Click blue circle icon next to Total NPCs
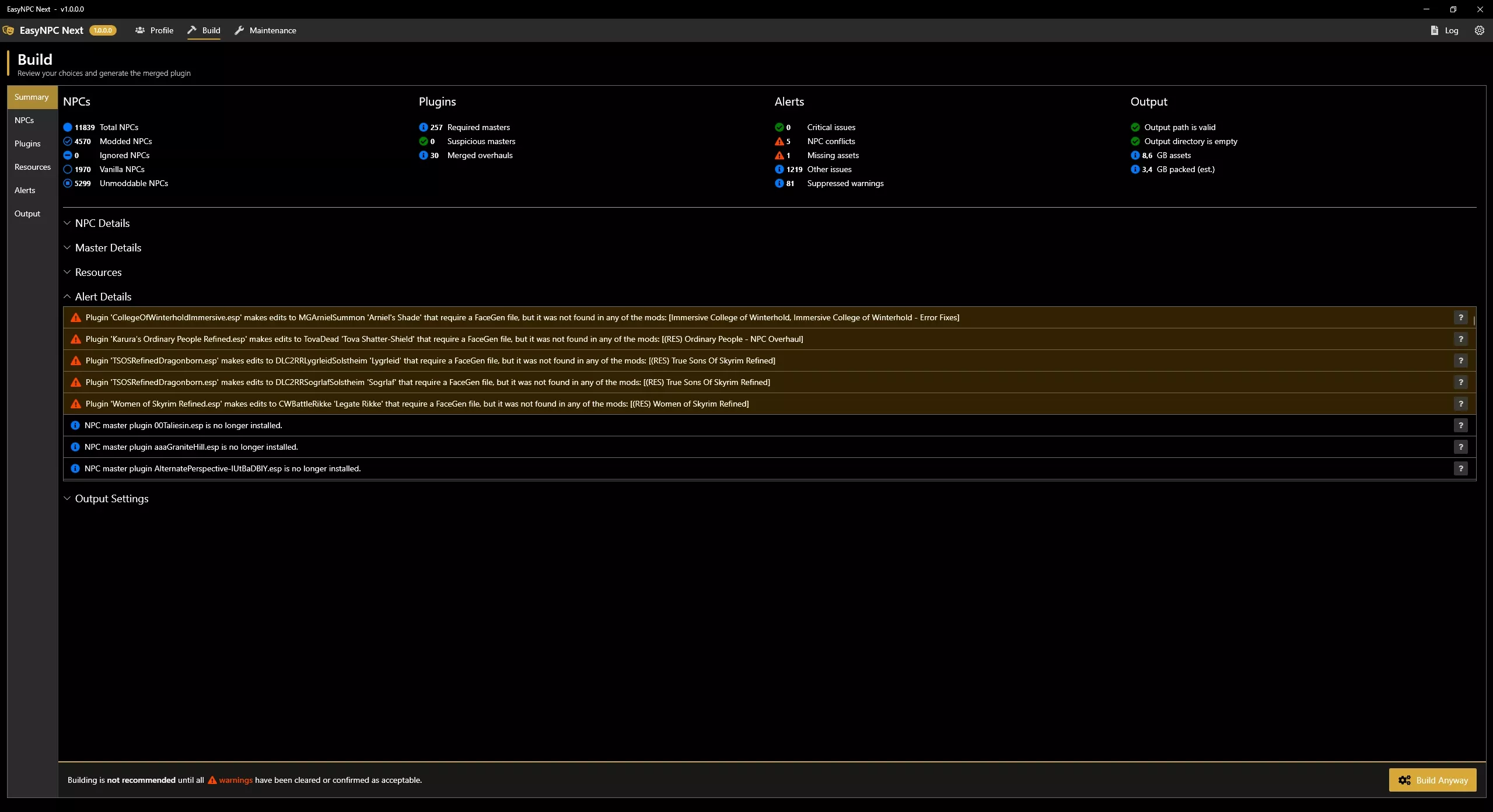This screenshot has width=1493, height=812. [x=68, y=127]
